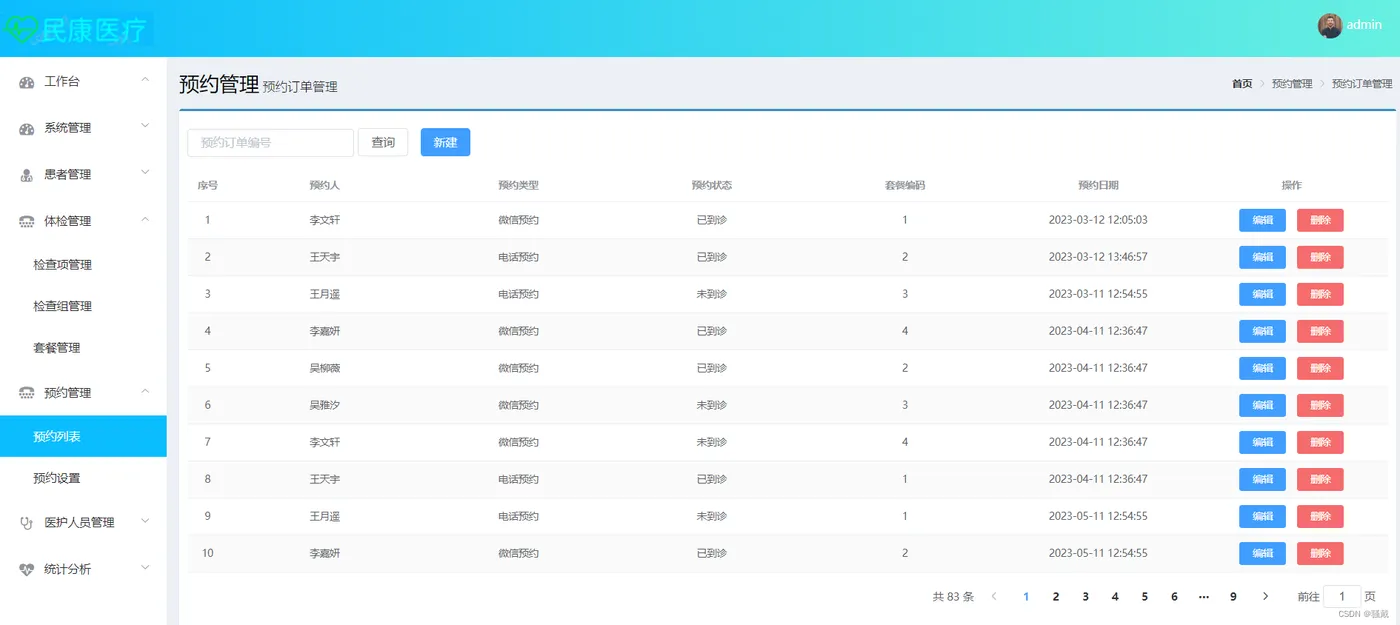Click the heartbeat icon beside 统计分析
This screenshot has height=625, width=1400.
point(27,569)
